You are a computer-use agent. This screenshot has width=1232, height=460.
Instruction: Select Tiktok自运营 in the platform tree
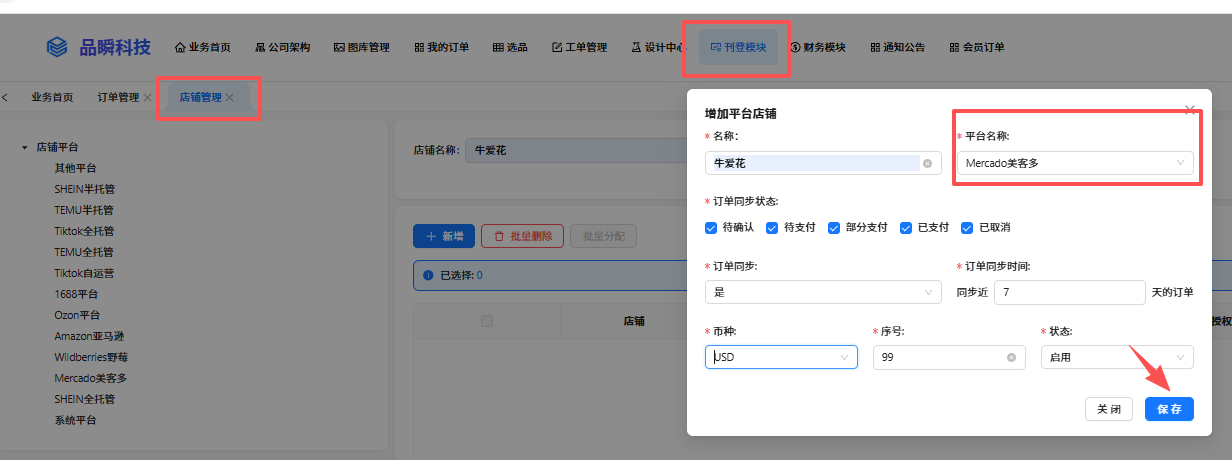click(84, 273)
